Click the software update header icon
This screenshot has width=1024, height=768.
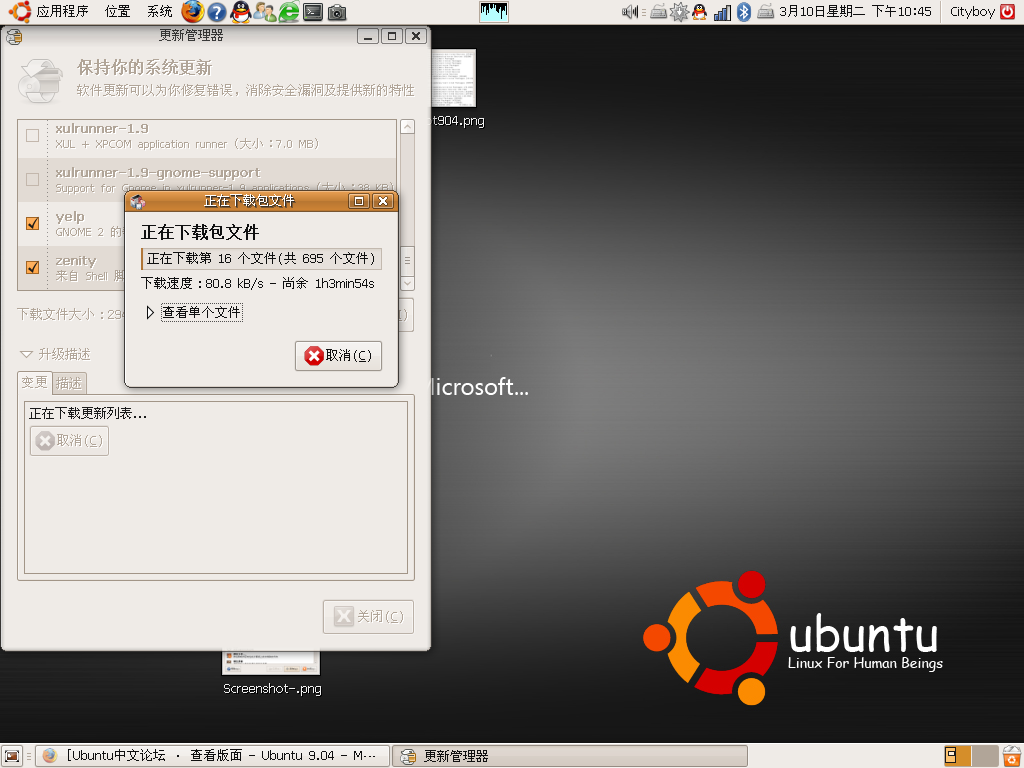click(x=40, y=80)
